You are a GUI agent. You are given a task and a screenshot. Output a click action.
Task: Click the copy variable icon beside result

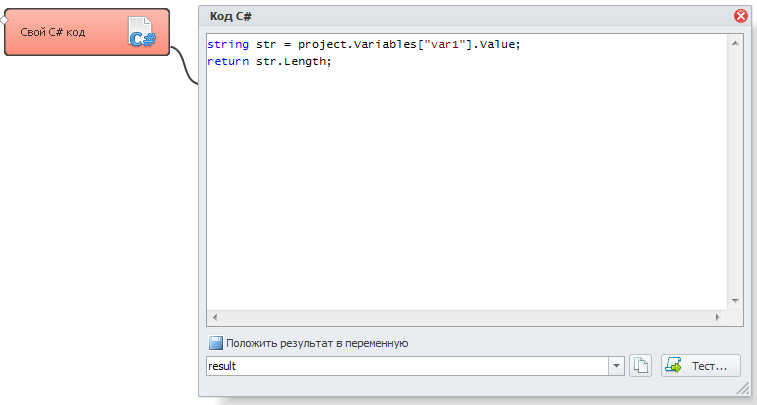(x=641, y=365)
